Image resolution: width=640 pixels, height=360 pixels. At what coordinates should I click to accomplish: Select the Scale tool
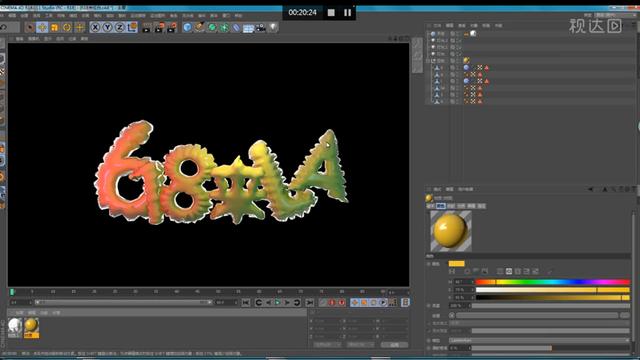point(54,27)
